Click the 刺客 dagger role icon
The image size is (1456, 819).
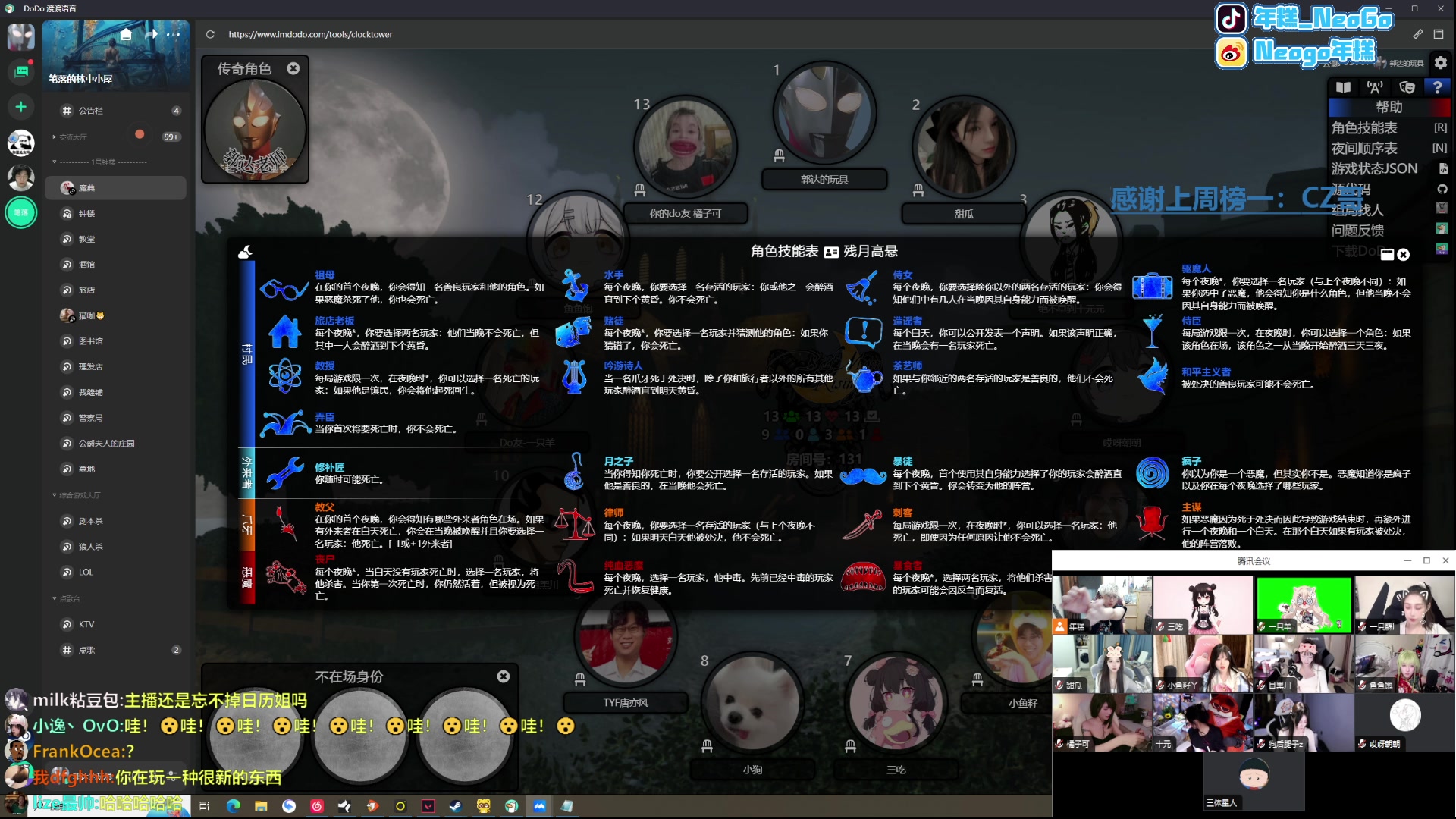tap(863, 525)
